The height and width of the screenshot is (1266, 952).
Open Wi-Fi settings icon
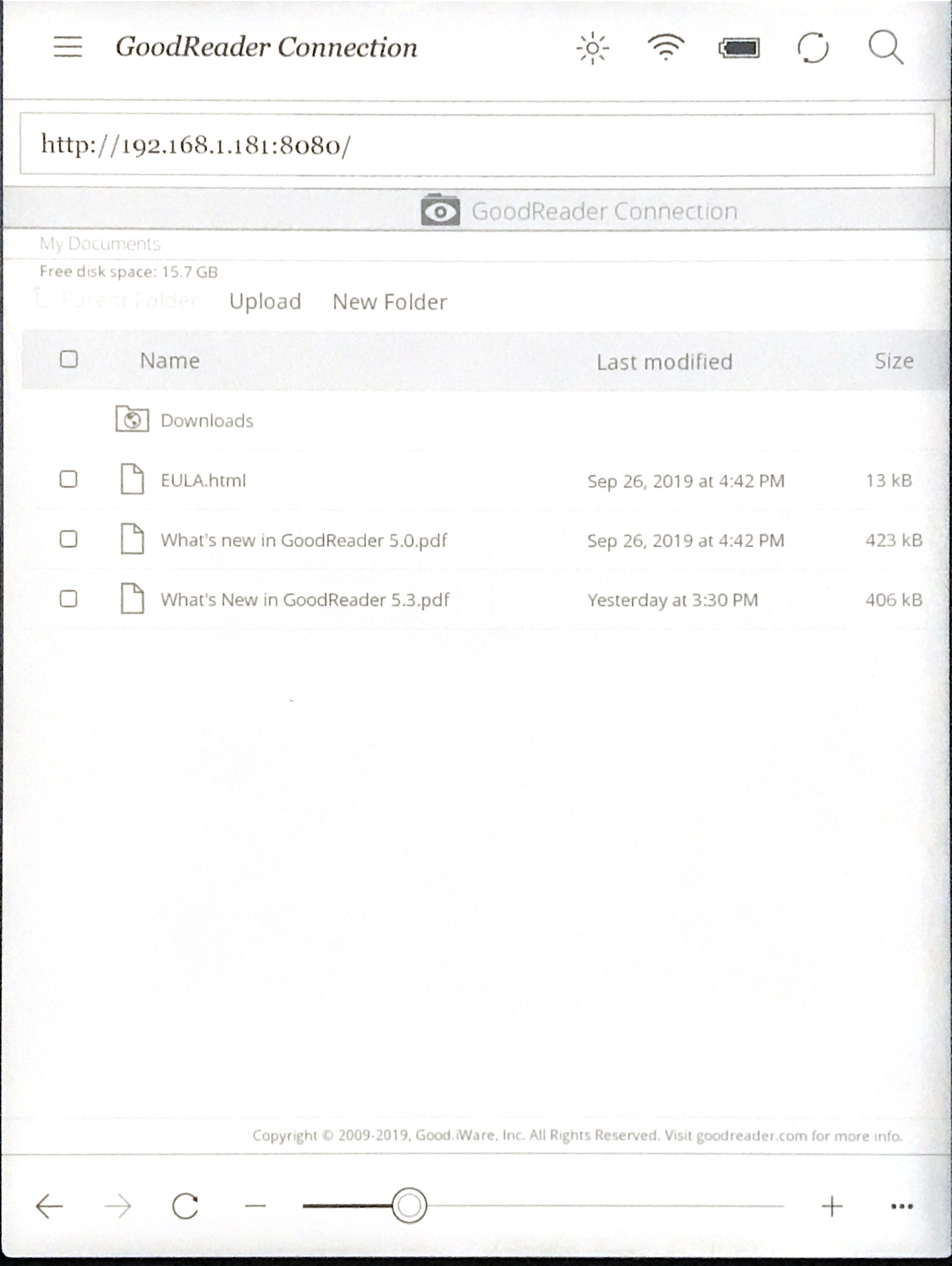(x=666, y=47)
